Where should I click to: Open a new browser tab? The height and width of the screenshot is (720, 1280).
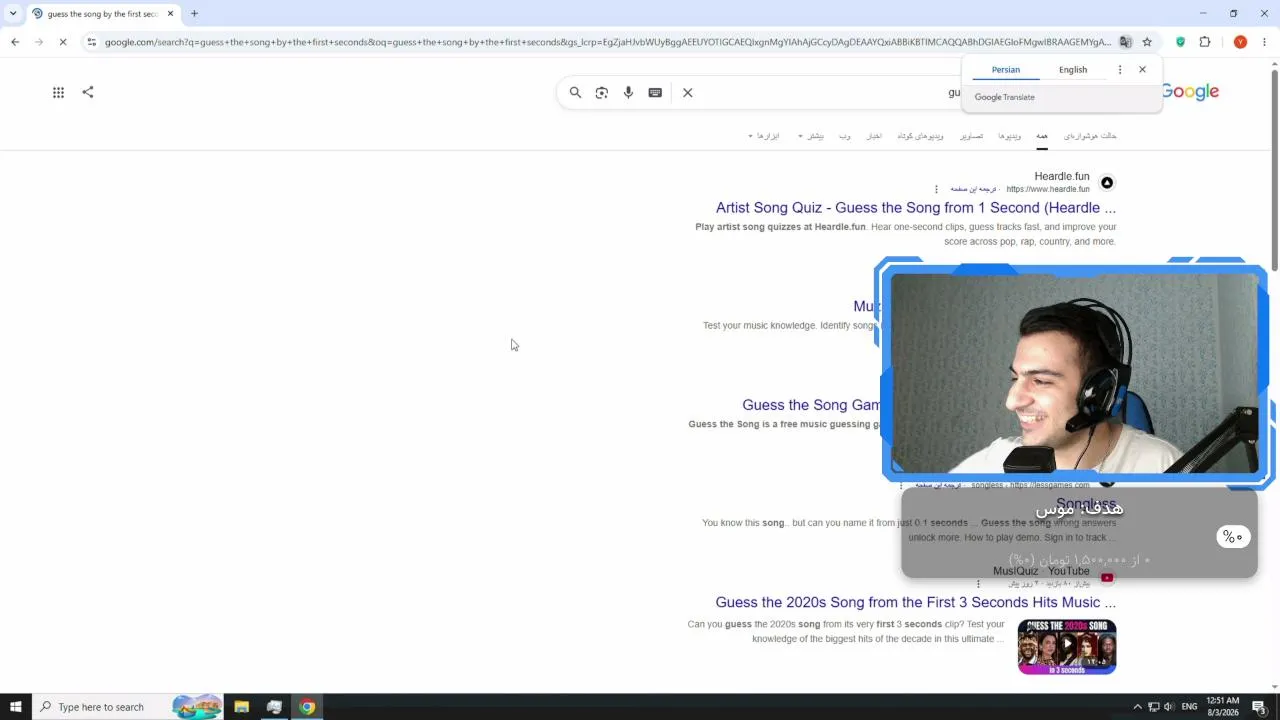194,14
